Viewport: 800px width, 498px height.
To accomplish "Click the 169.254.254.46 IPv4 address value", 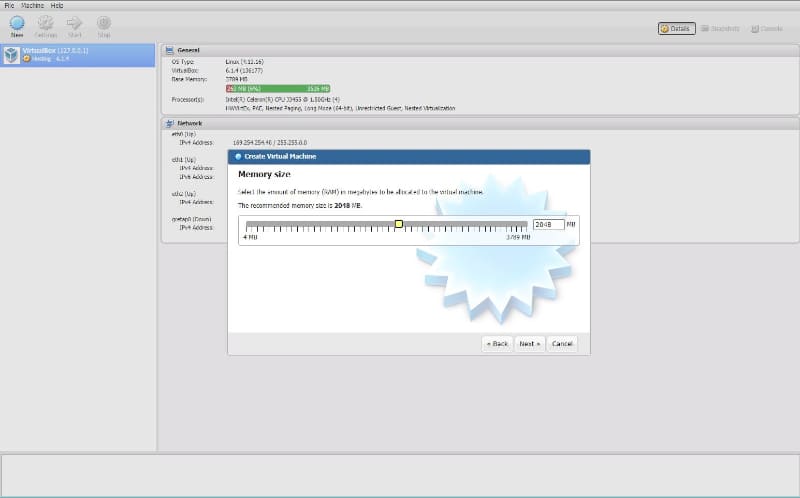I will coord(270,143).
